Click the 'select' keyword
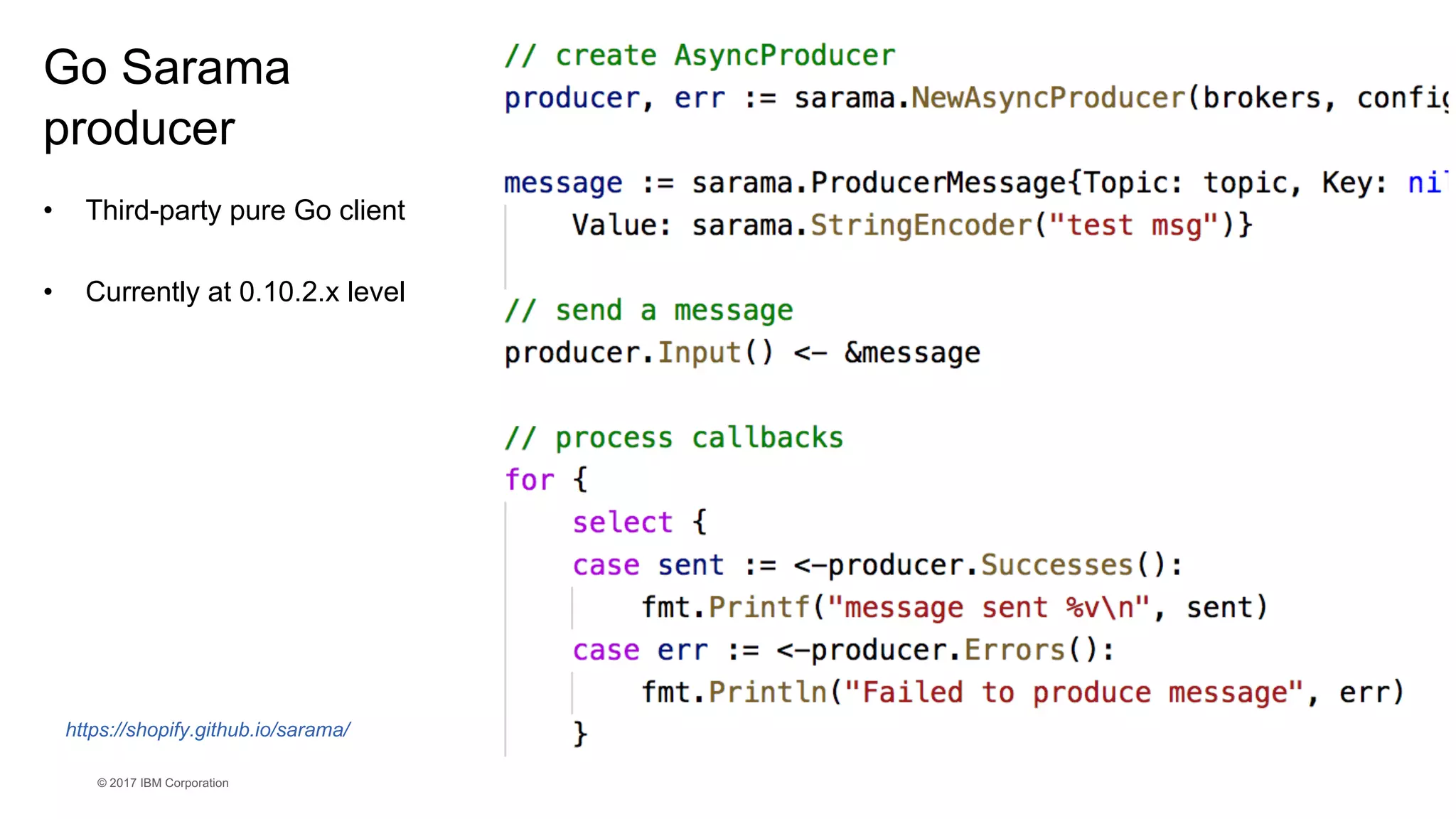1456x819 pixels. (x=622, y=523)
